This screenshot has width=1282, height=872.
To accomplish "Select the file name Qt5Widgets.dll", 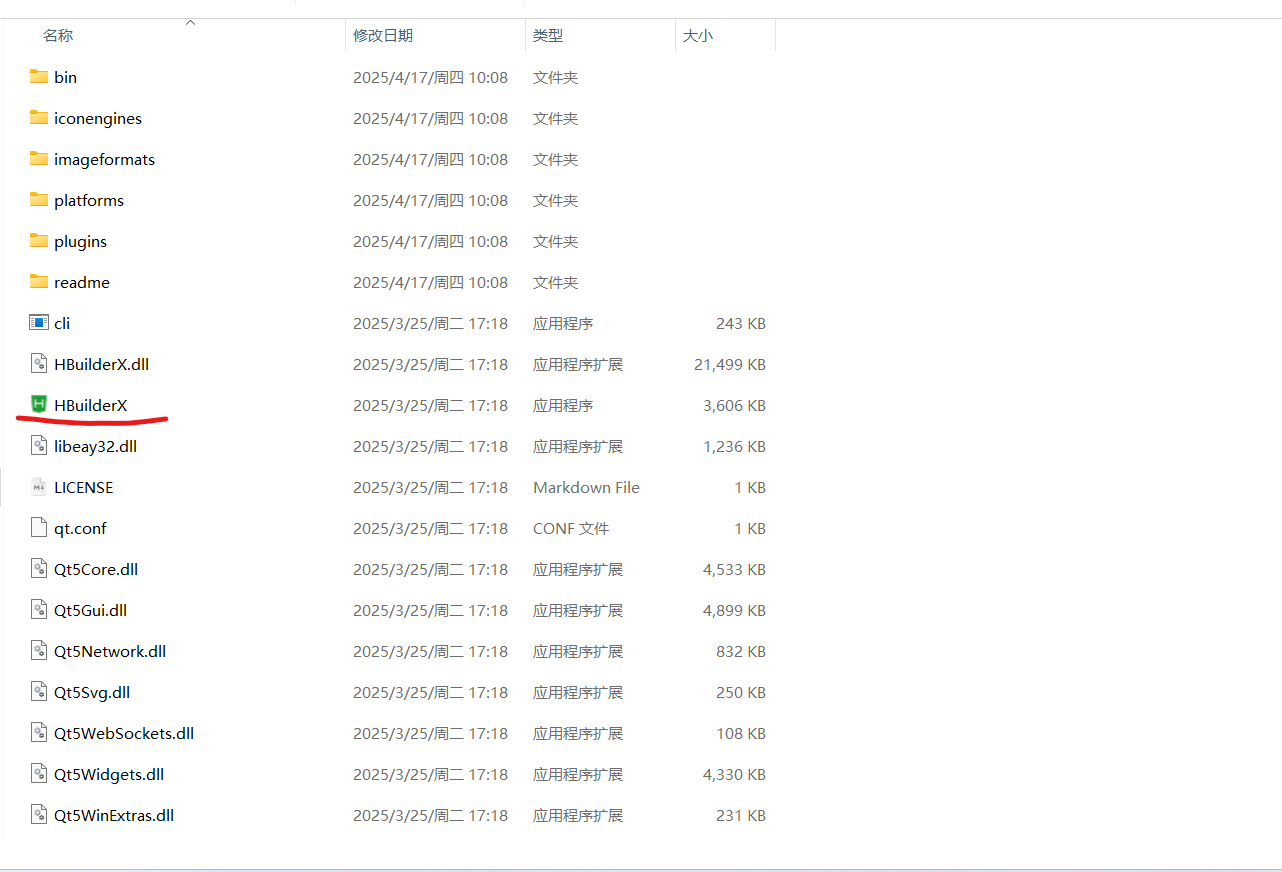I will pos(109,774).
